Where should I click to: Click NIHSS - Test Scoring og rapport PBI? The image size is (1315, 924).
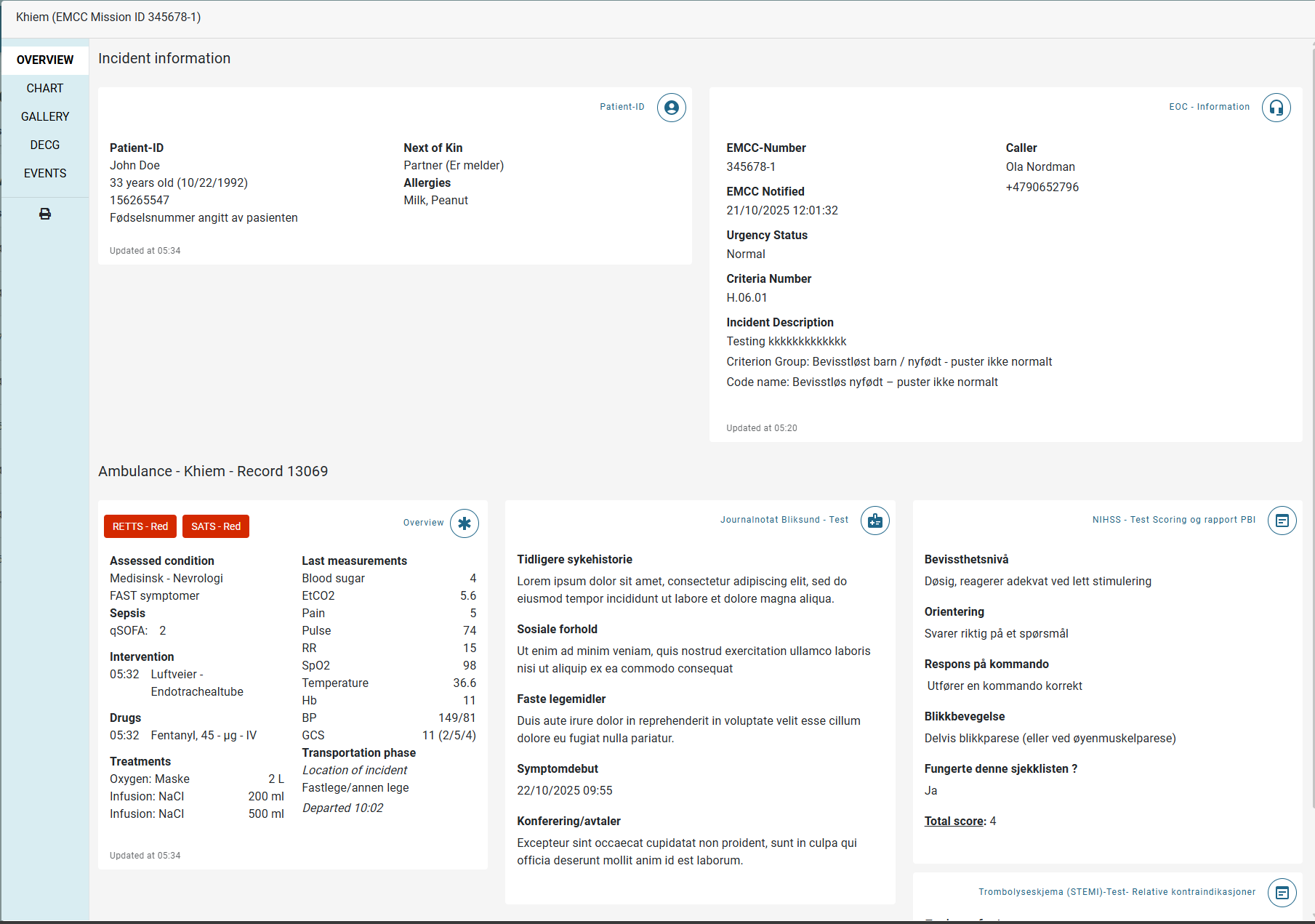(x=1174, y=520)
